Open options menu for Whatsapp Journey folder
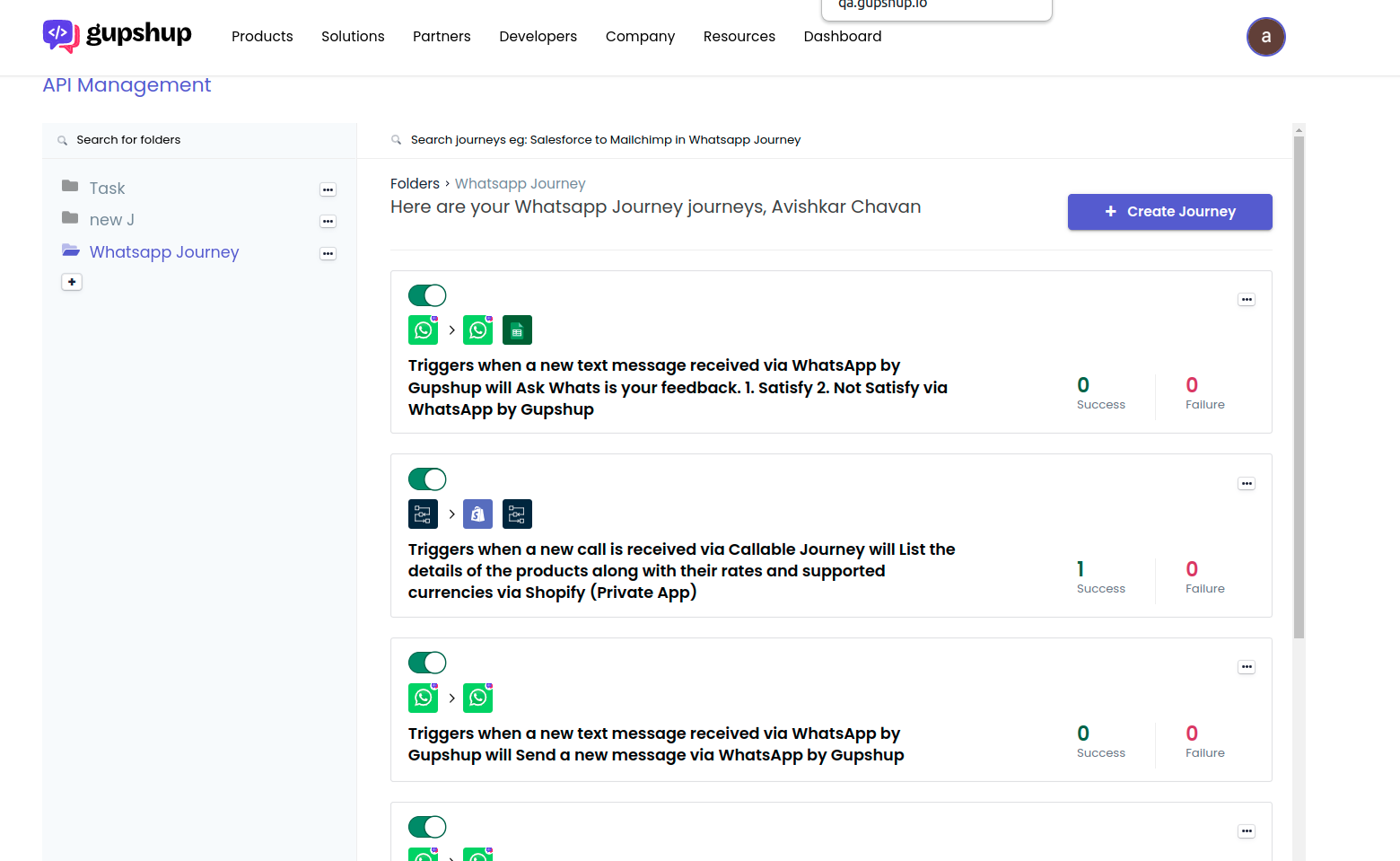1400x861 pixels. (x=328, y=253)
